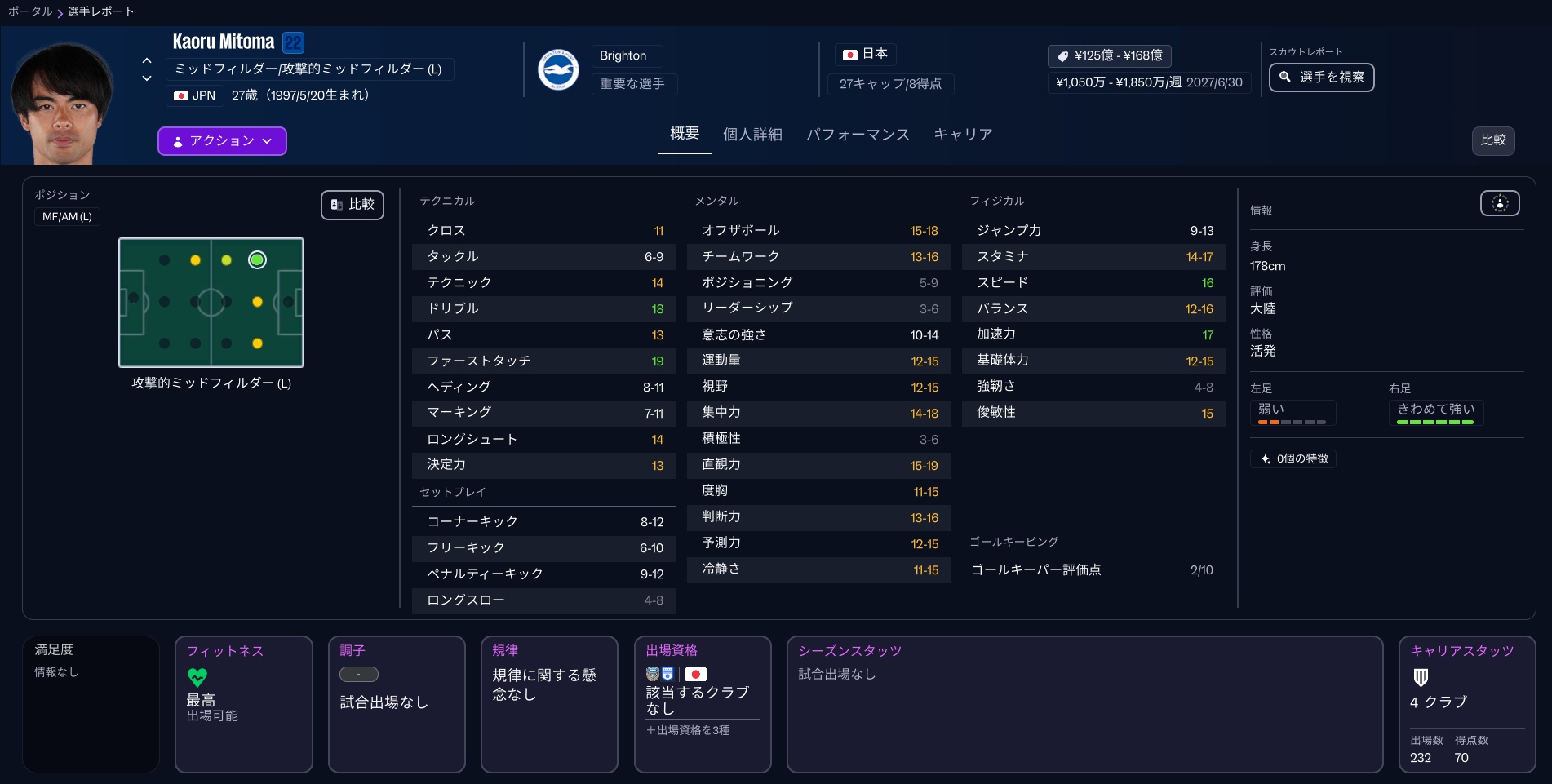Click the 左足 foot strength bar
The height and width of the screenshot is (784, 1552).
point(1292,422)
